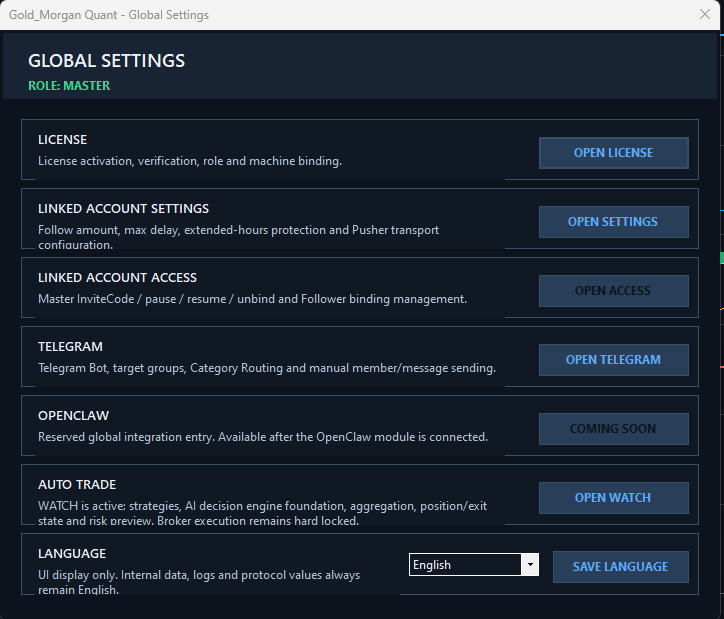This screenshot has height=619, width=724.
Task: Click the OPEN LICENSE button
Action: tap(614, 153)
